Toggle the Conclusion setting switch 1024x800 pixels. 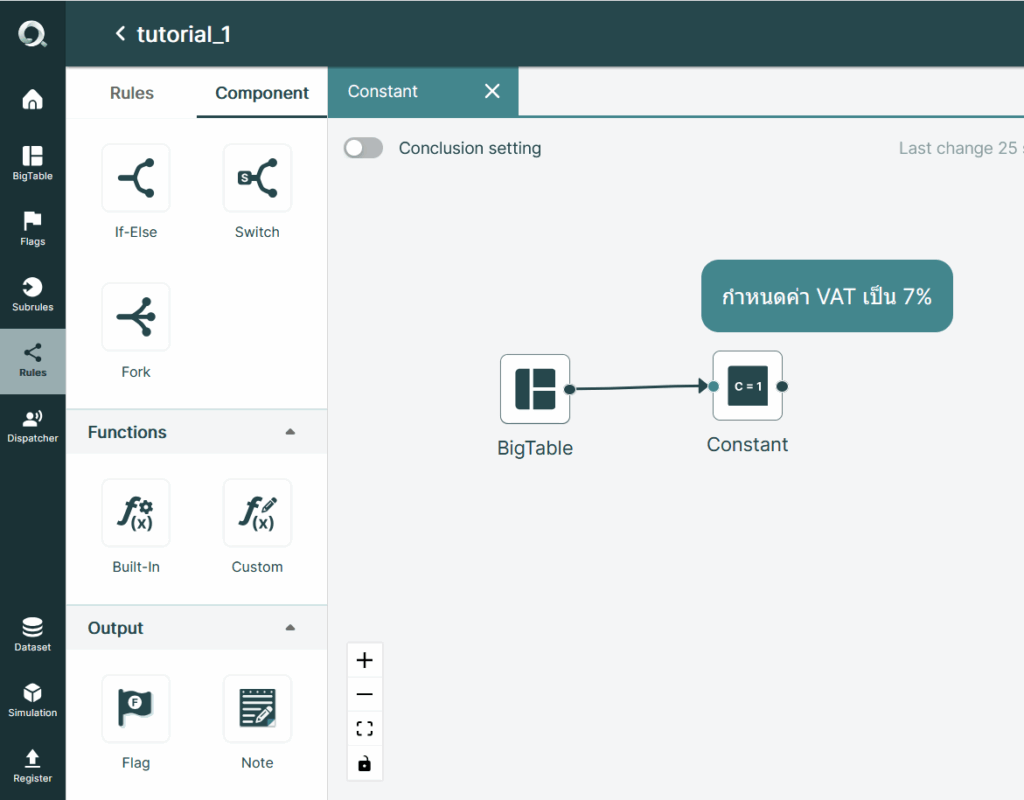point(364,148)
